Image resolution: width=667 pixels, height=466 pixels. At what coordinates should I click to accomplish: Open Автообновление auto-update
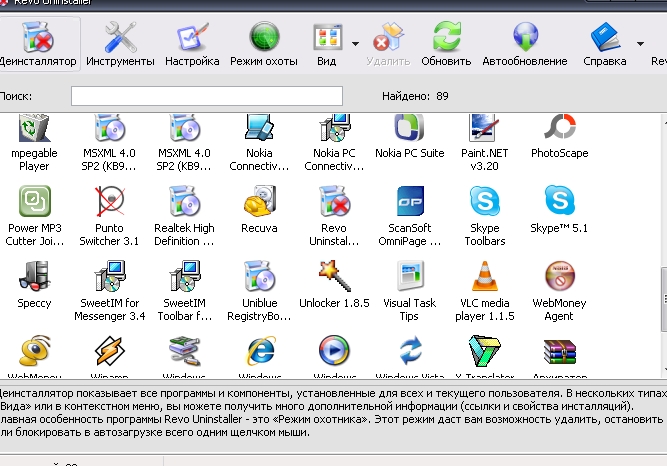click(524, 45)
